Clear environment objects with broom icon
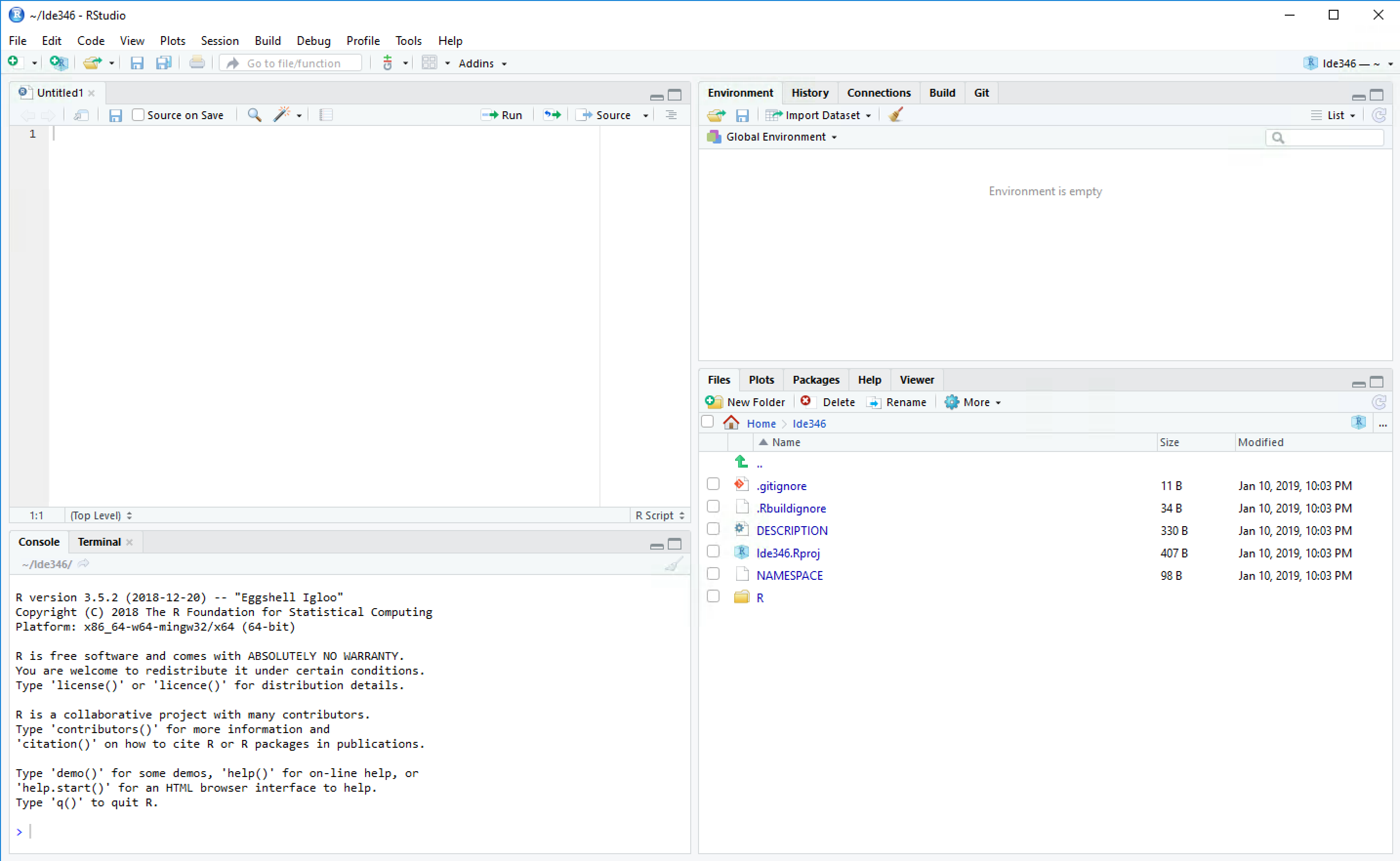The image size is (1400, 861). (x=895, y=115)
